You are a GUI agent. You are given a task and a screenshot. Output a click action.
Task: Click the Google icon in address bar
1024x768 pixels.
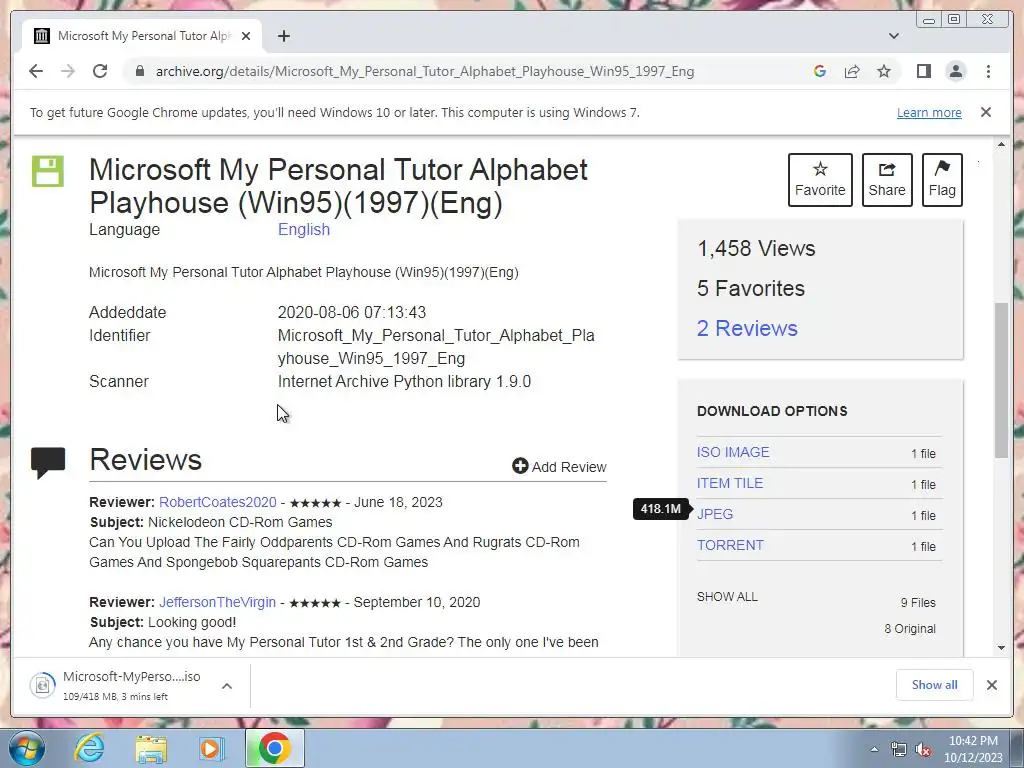(820, 71)
